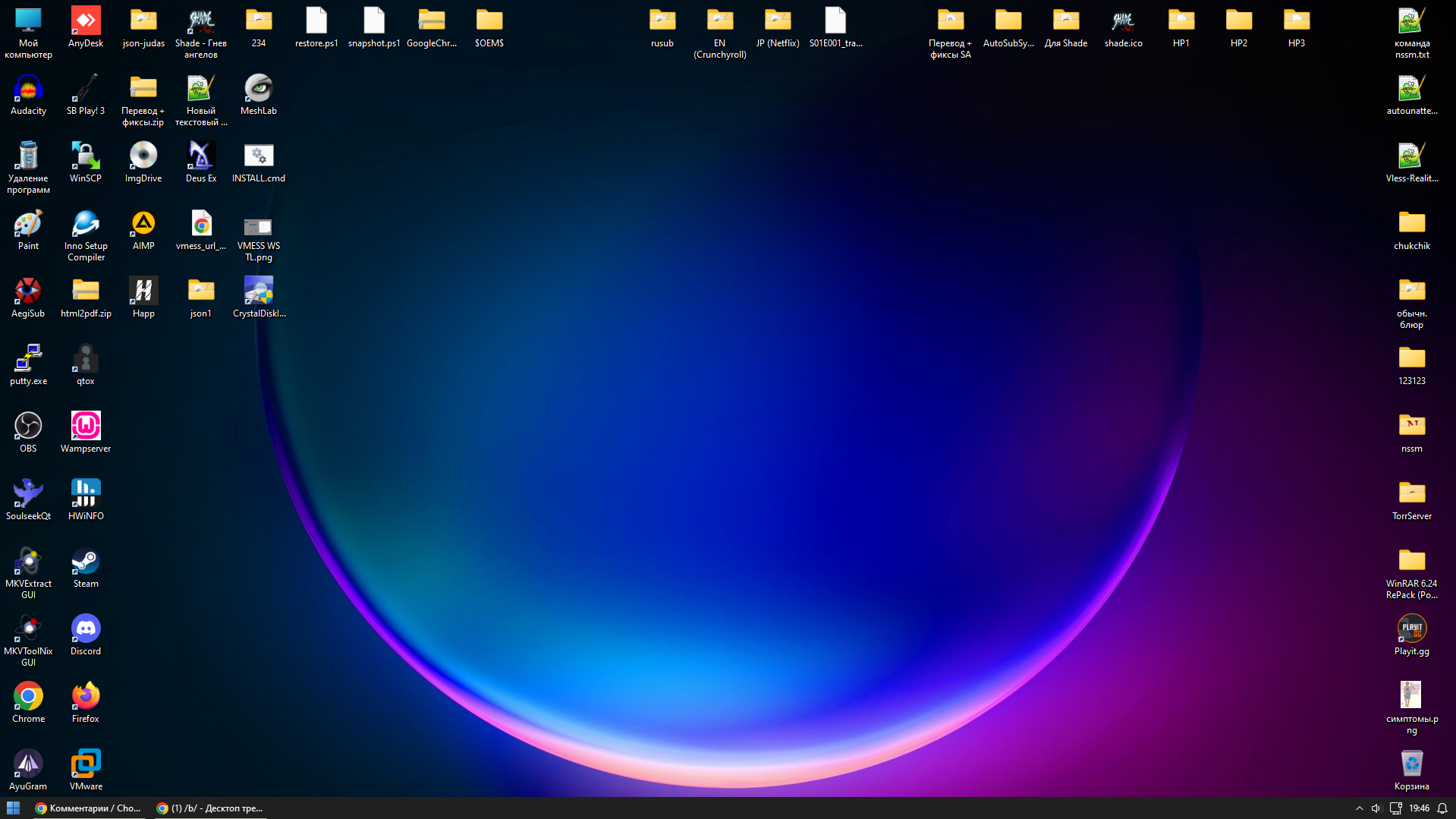Click the taskbar clock showing 19:46
1456x819 pixels.
tap(1419, 808)
